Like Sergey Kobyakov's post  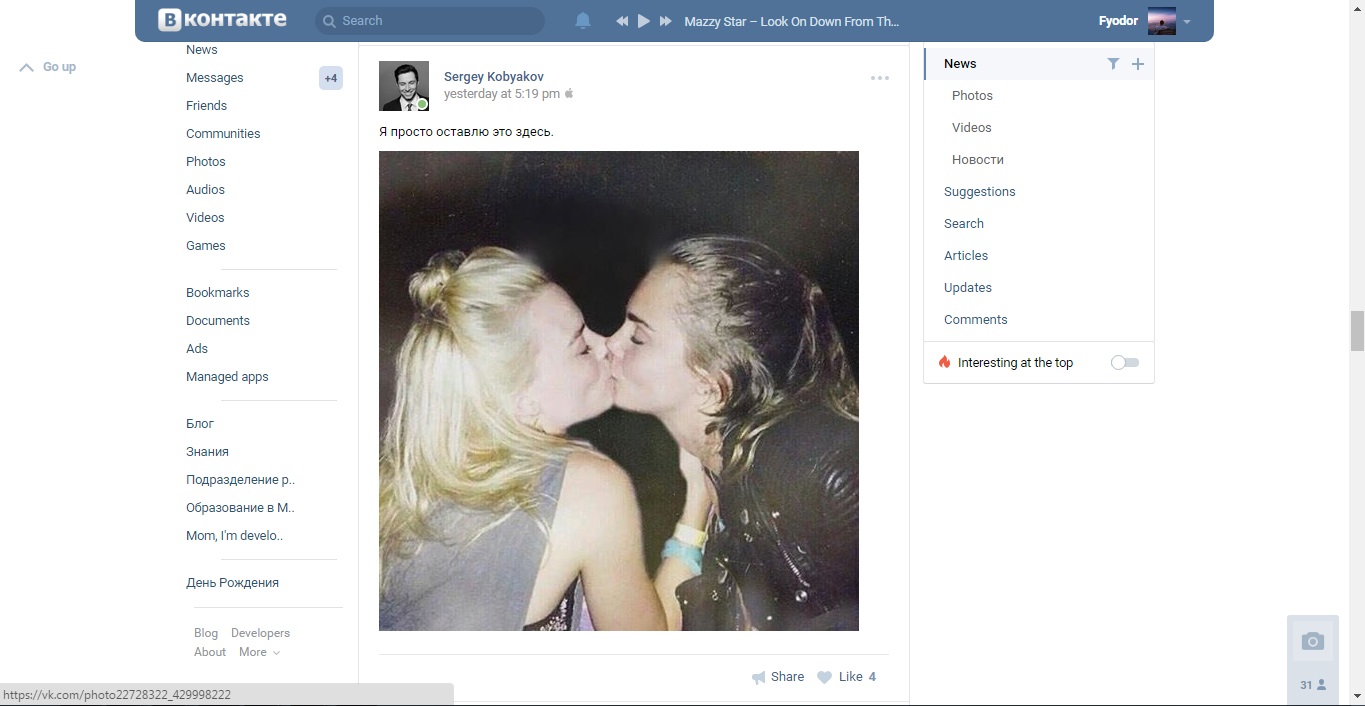click(x=846, y=677)
